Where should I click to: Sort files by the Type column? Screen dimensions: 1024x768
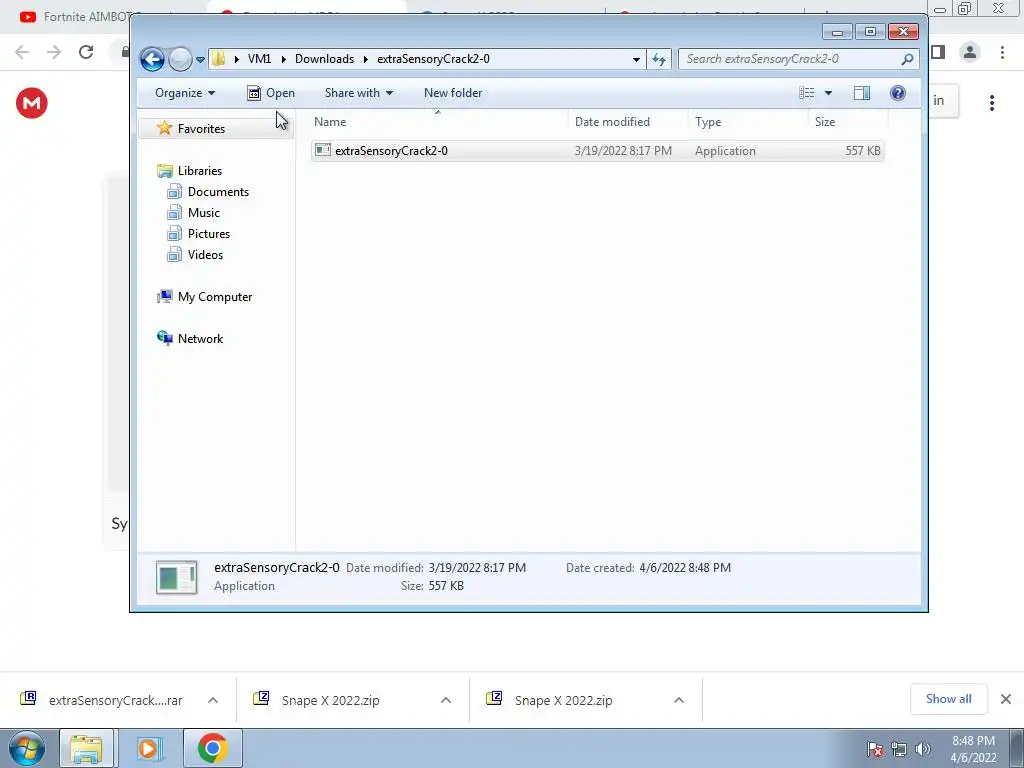coord(748,121)
